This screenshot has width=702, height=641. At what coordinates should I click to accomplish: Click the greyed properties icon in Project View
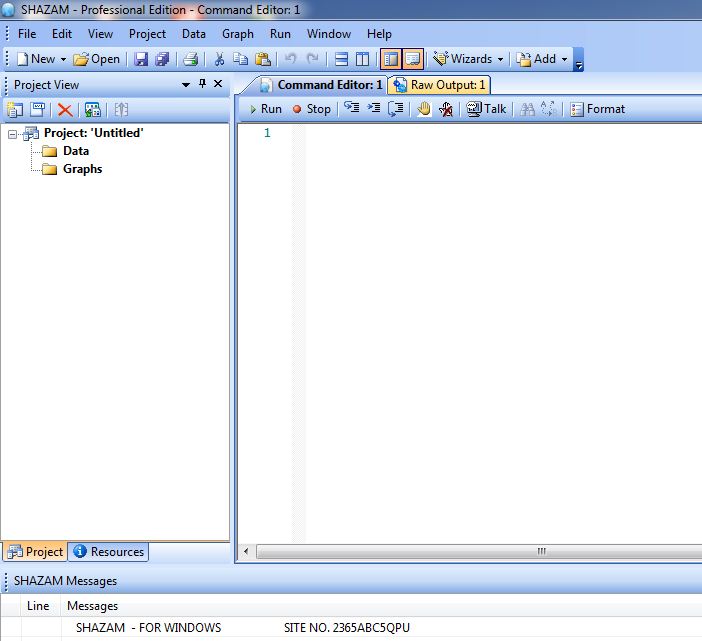click(x=121, y=110)
